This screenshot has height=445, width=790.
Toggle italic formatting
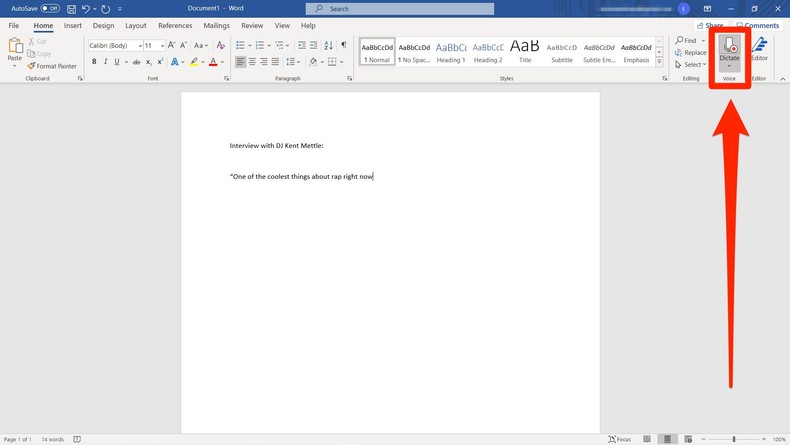point(105,62)
